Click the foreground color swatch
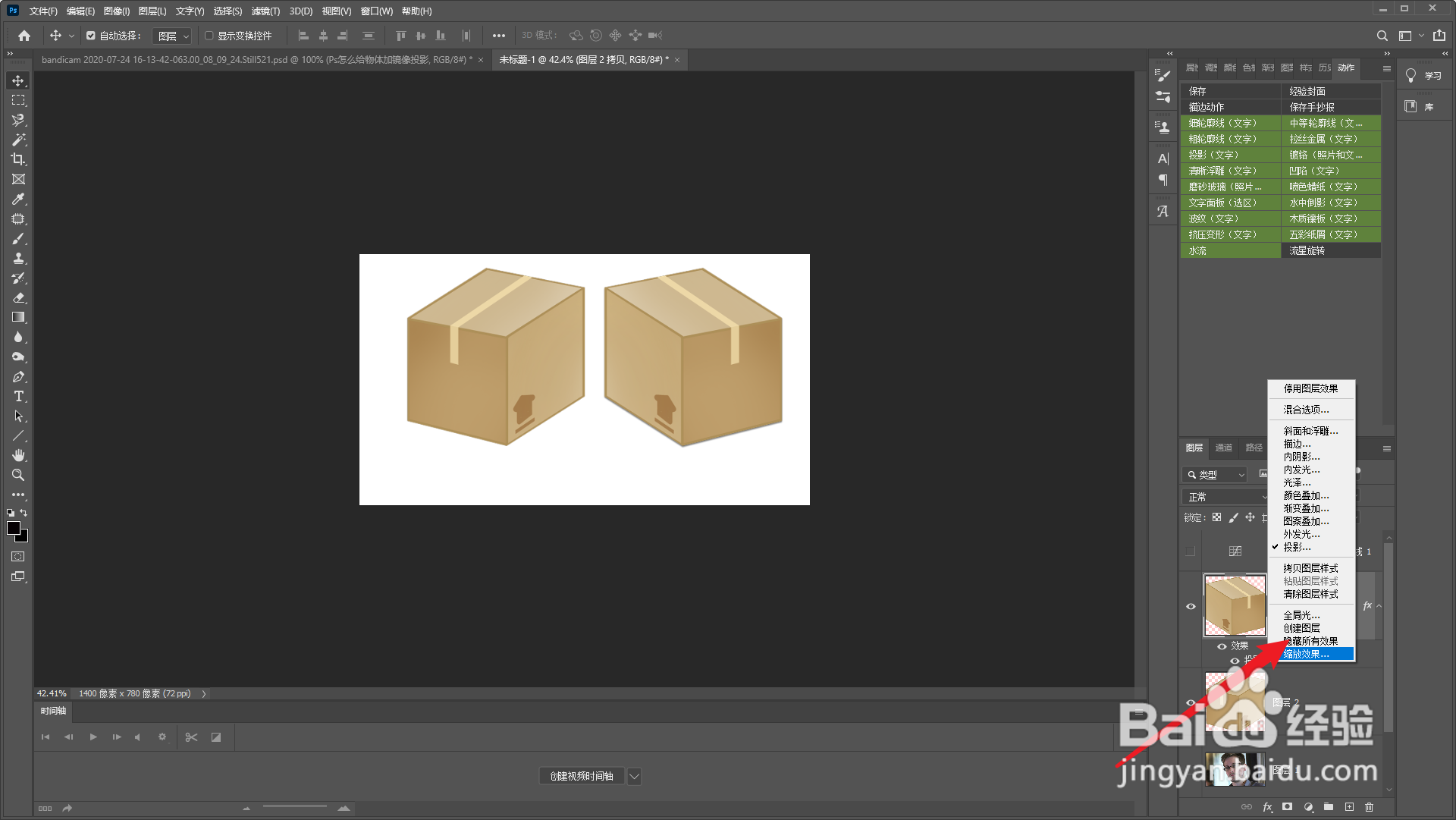 [x=13, y=529]
